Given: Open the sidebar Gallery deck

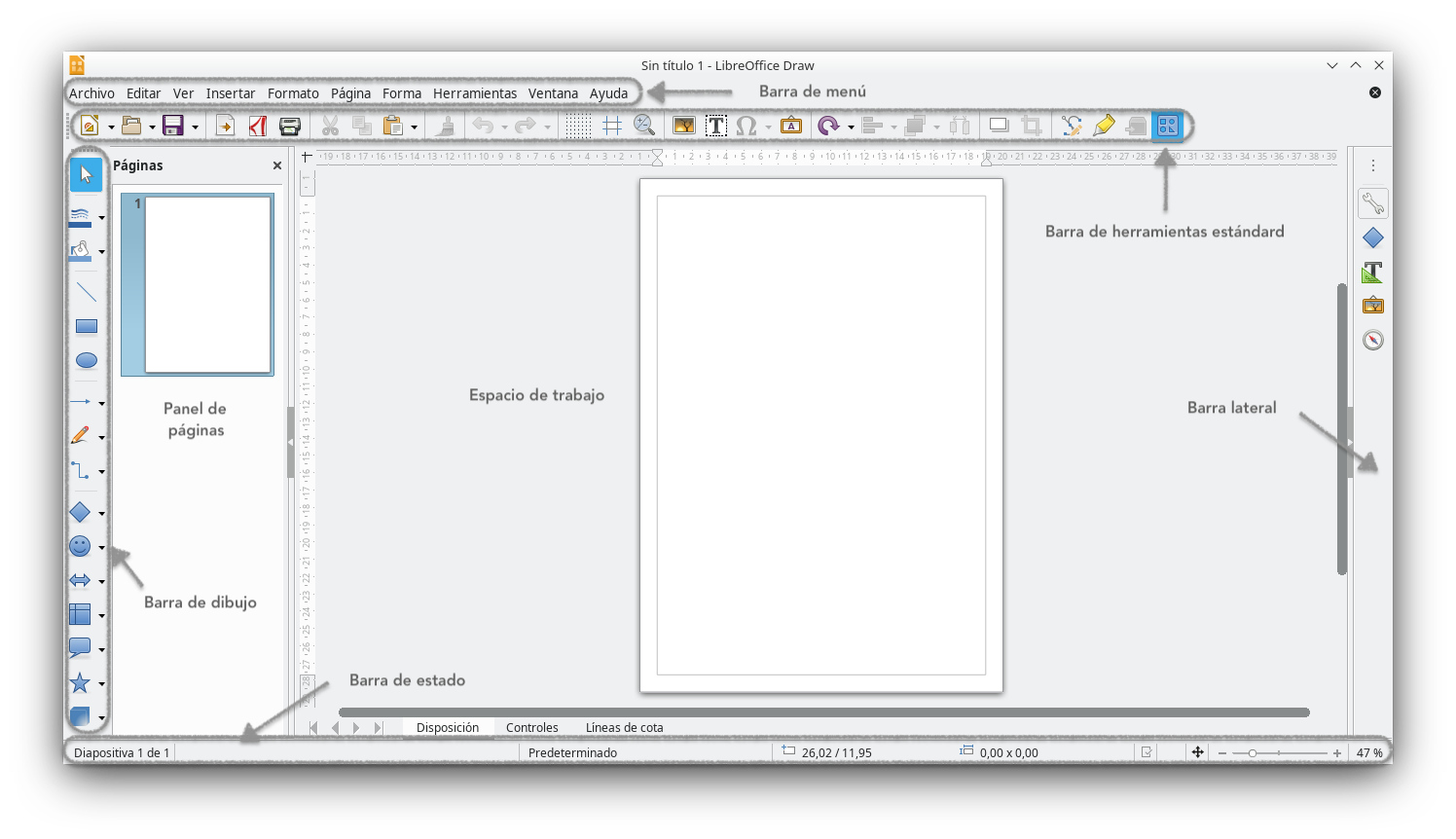Looking at the screenshot, I should pyautogui.click(x=1373, y=306).
